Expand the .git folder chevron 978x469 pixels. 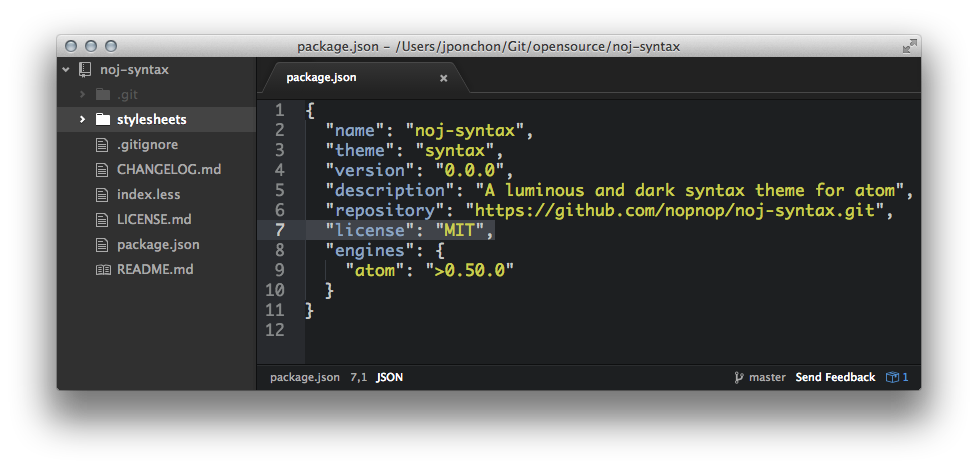tap(82, 95)
